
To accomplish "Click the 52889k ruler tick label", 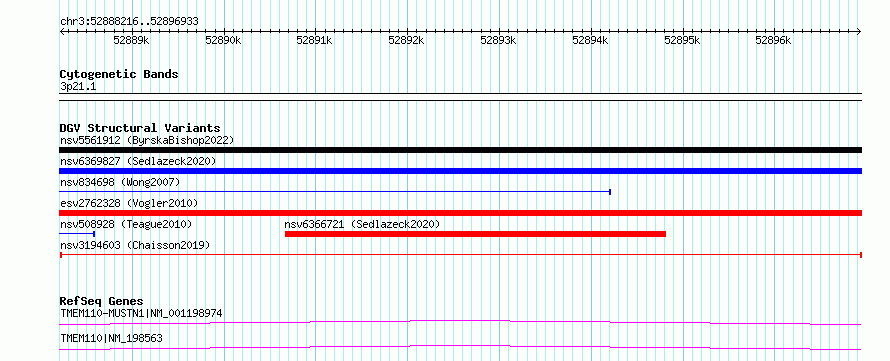I will (132, 40).
